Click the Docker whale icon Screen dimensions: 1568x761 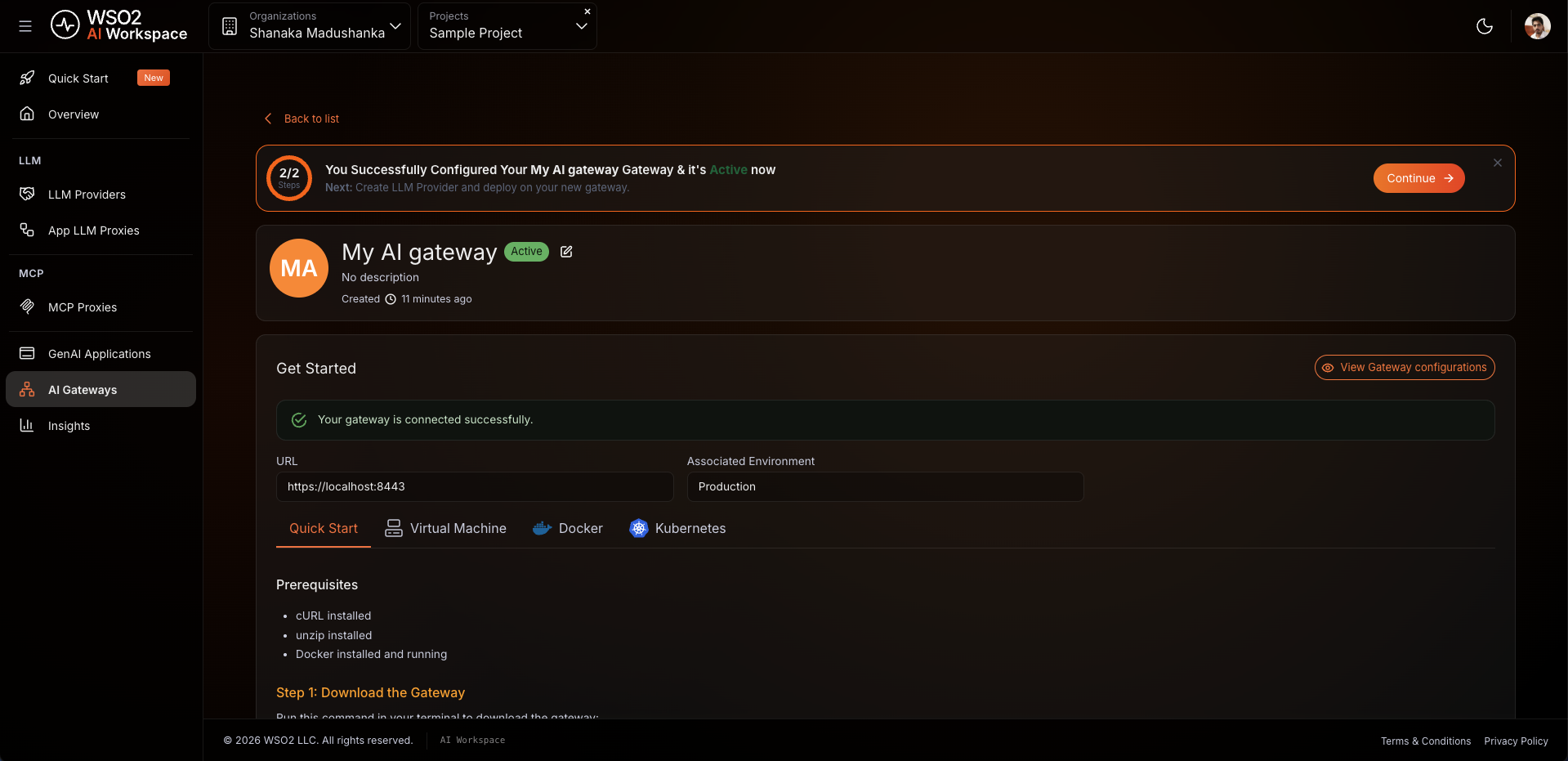pos(542,528)
